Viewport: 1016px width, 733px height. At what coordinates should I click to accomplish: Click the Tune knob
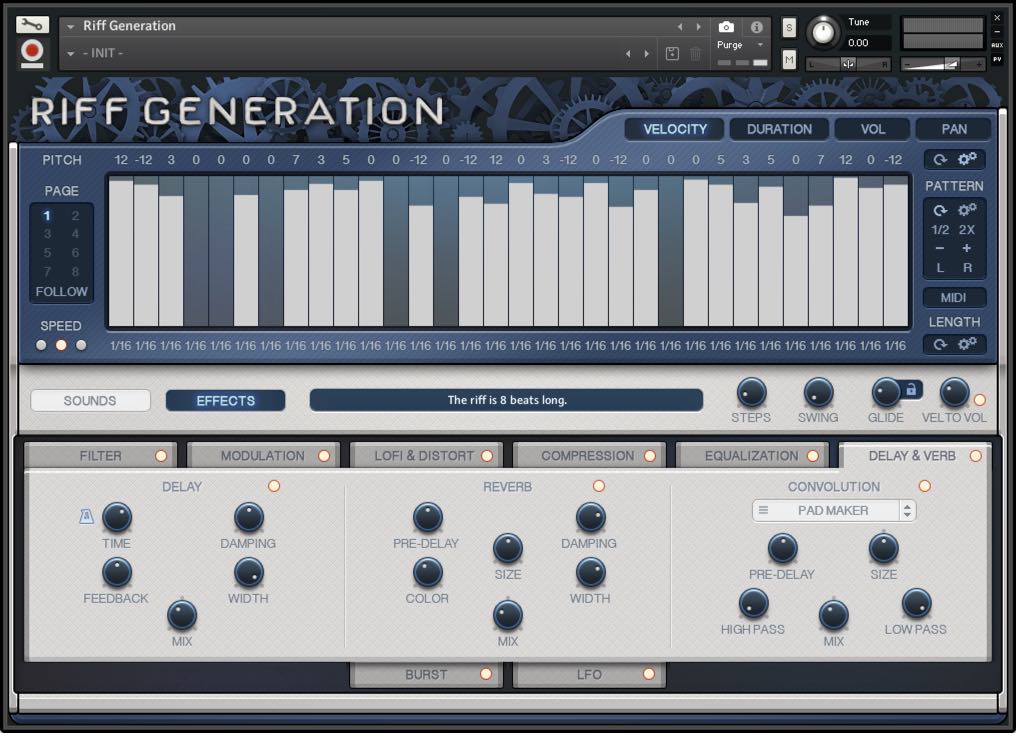(x=823, y=33)
